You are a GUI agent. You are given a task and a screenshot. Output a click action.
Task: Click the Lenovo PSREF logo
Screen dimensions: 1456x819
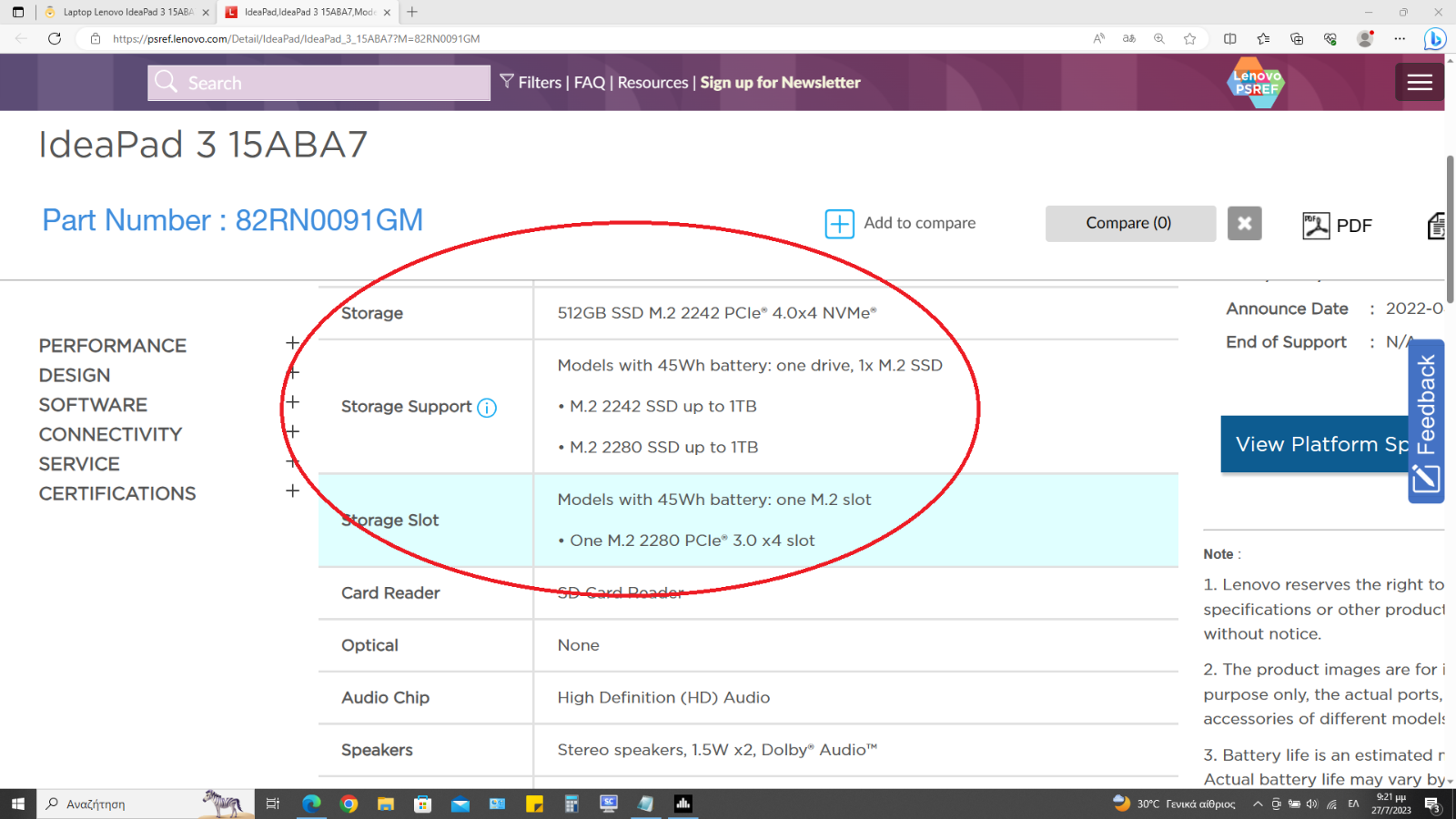tap(1256, 83)
